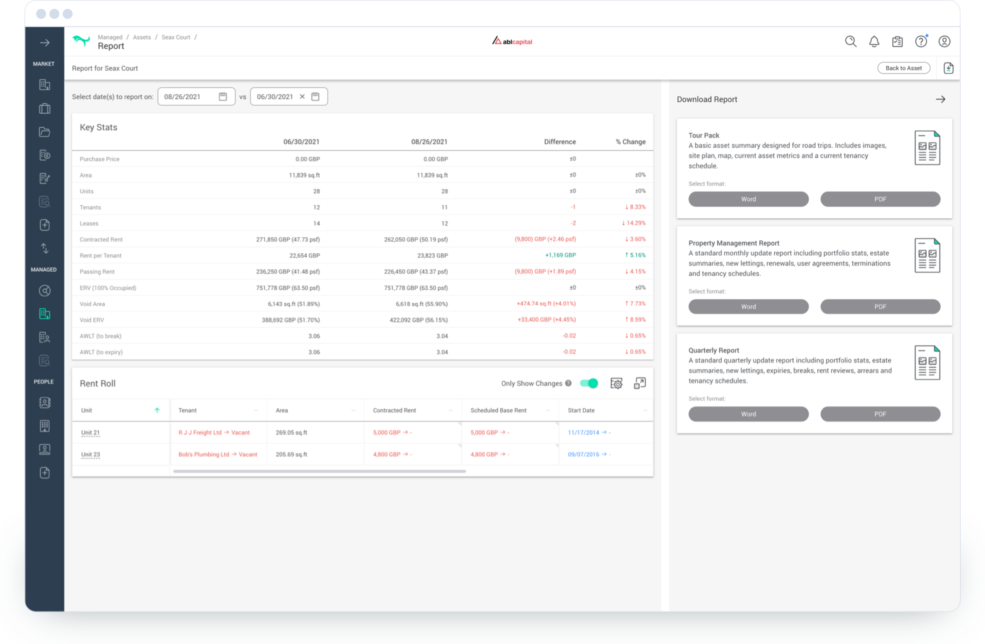Click the Seax Court breadcrumb
Viewport: 985px width, 644px height.
point(176,37)
